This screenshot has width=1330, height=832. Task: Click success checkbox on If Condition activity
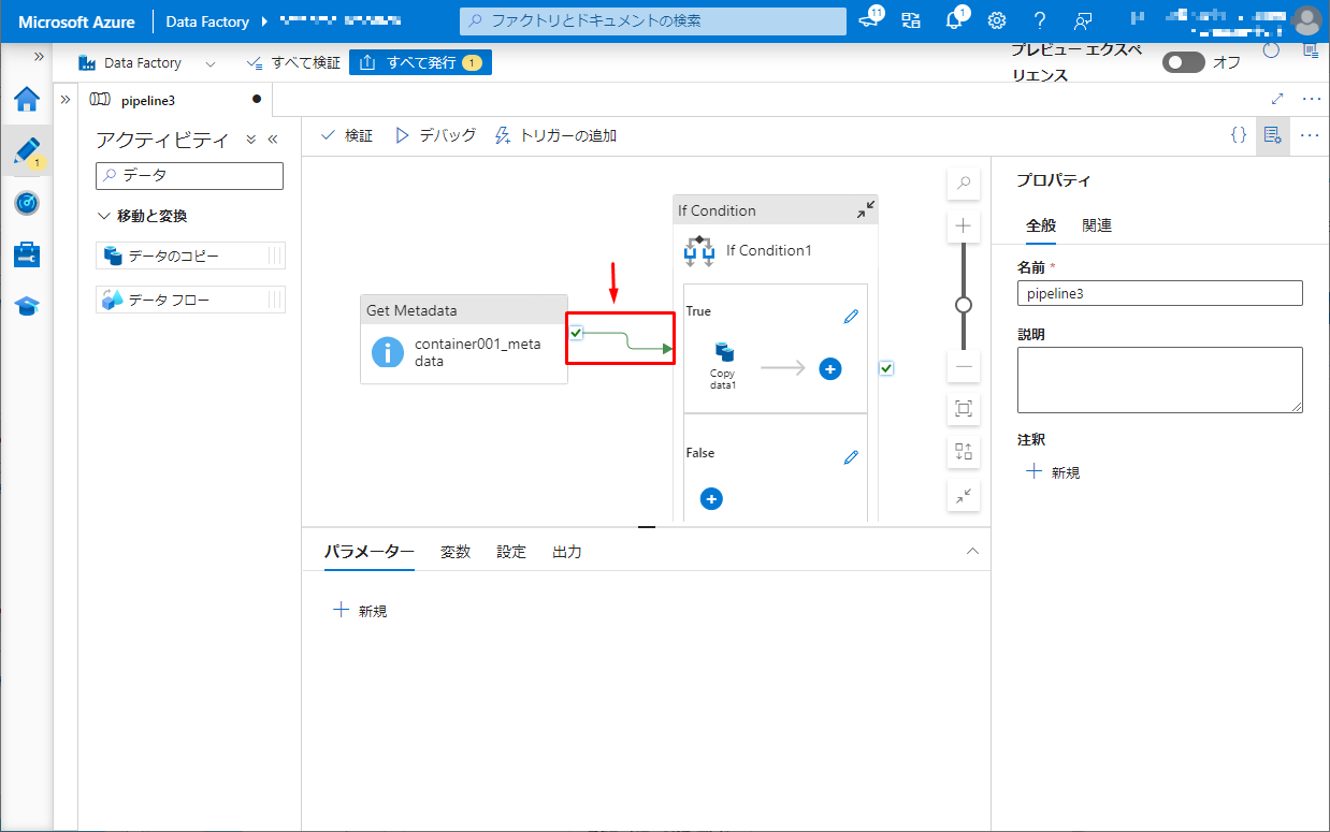(886, 368)
